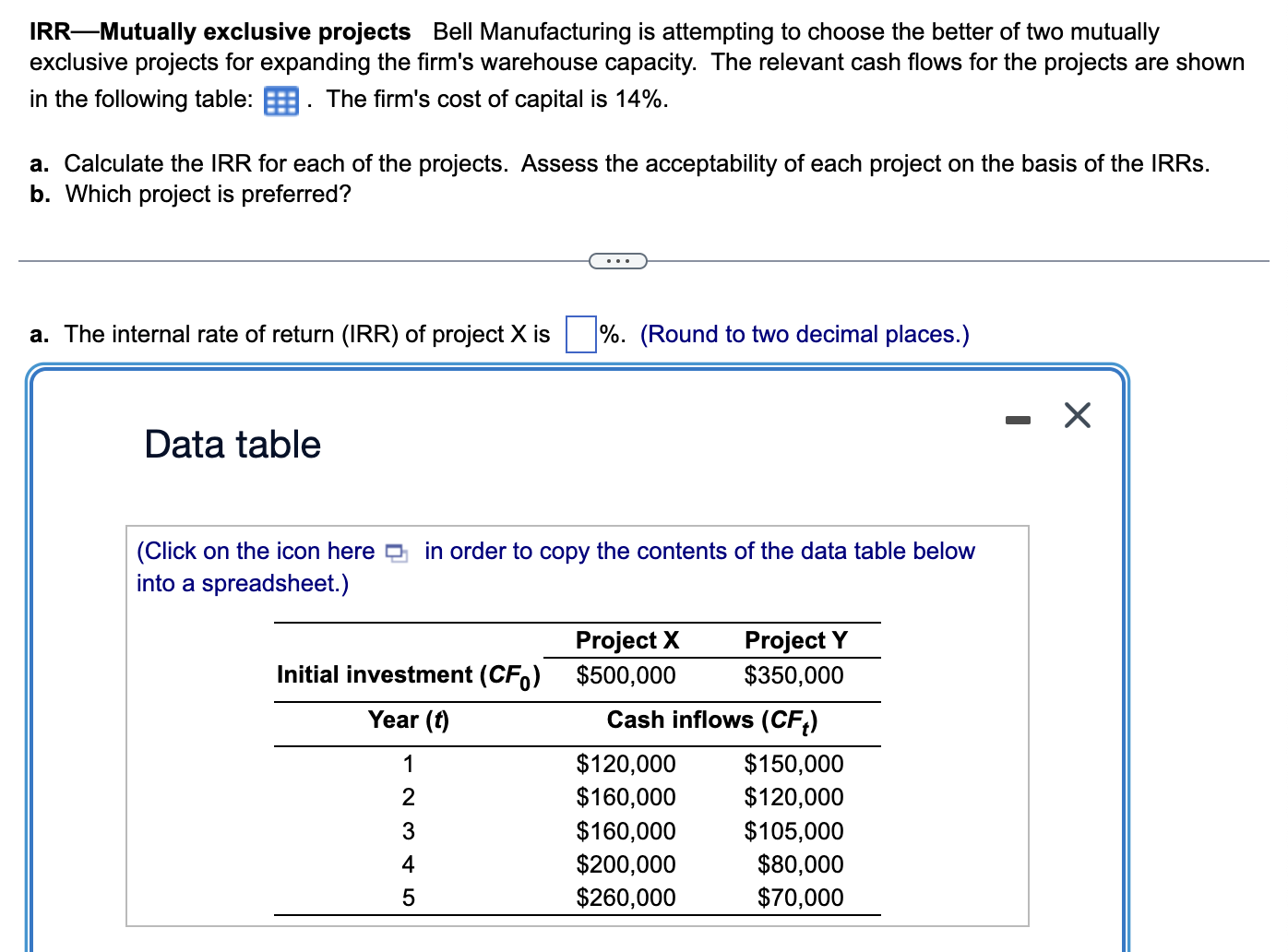This screenshot has width=1288, height=952.
Task: Click the Project Y $350,000 initial investment cell
Action: (x=793, y=674)
